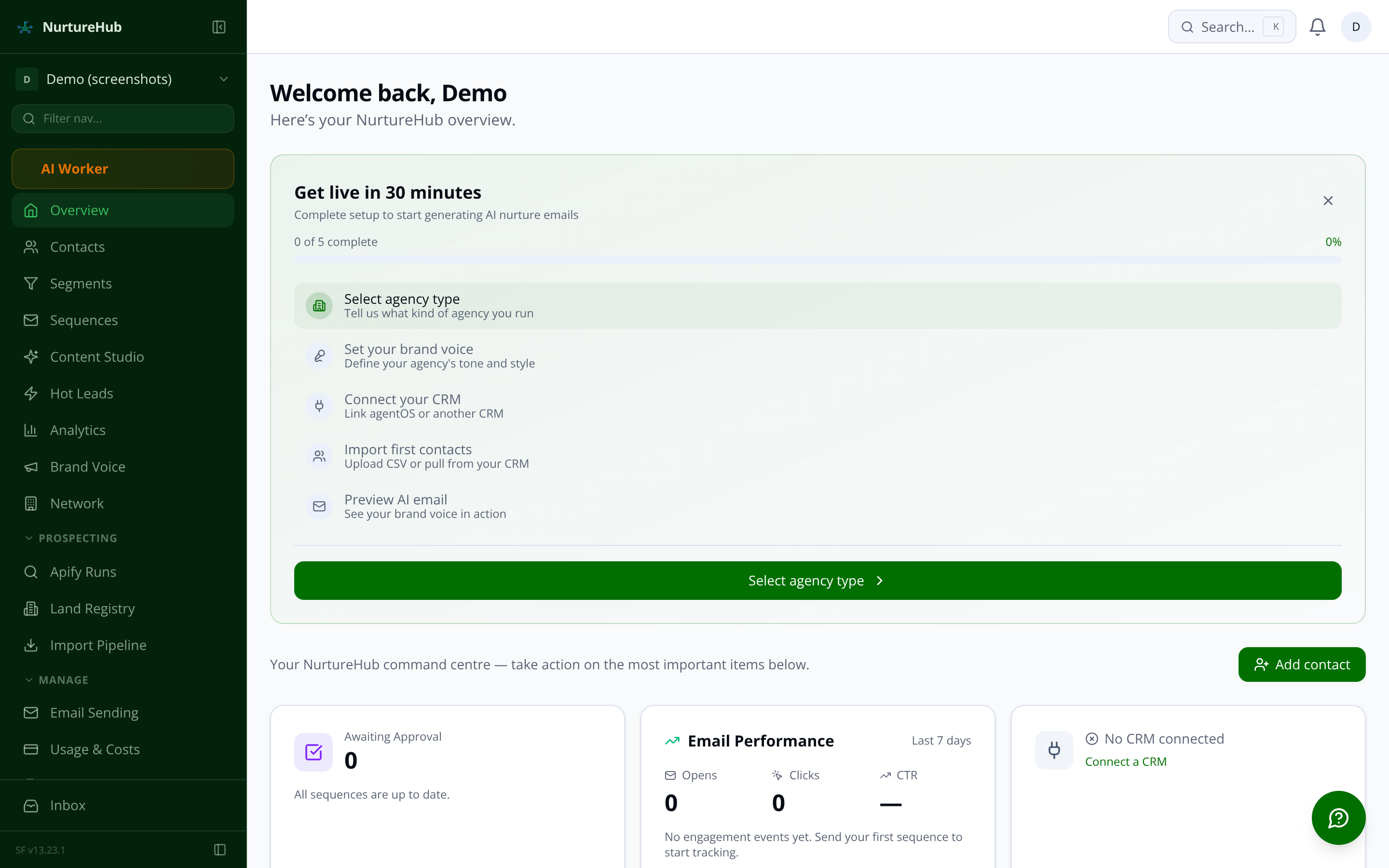The height and width of the screenshot is (868, 1389).
Task: Click the Import first contacts people icon
Action: pos(319,456)
